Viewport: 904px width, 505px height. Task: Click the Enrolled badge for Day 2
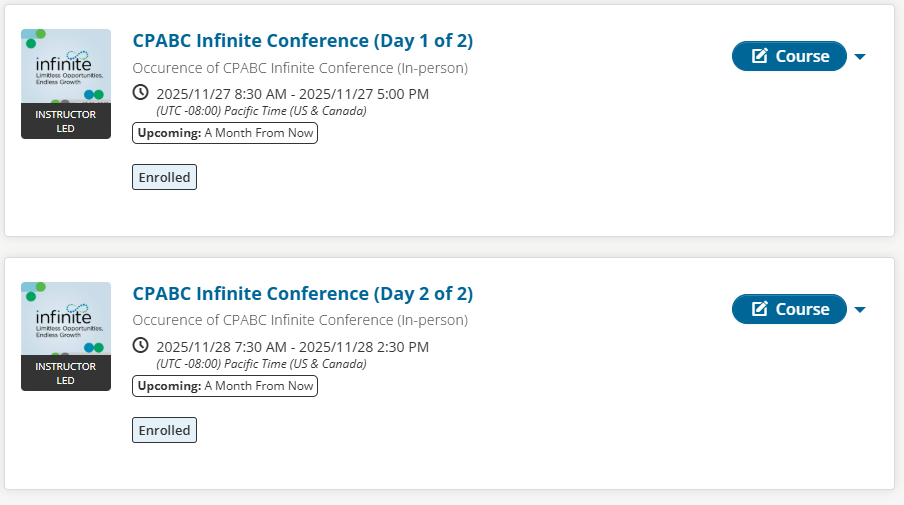click(x=164, y=430)
